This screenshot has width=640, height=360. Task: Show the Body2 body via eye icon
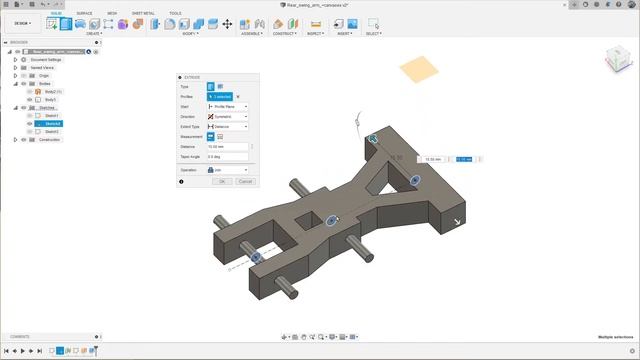[x=30, y=91]
